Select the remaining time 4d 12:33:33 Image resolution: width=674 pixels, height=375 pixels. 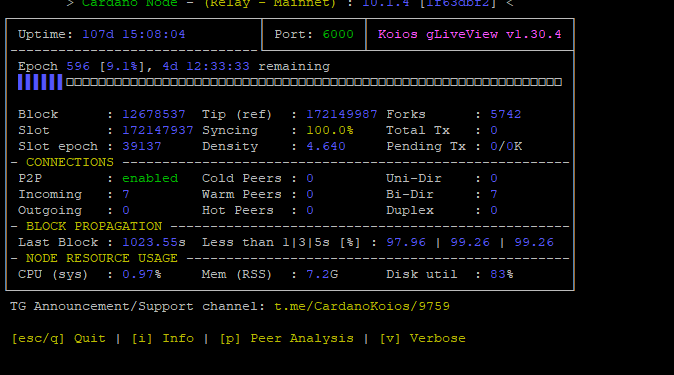pyautogui.click(x=206, y=66)
